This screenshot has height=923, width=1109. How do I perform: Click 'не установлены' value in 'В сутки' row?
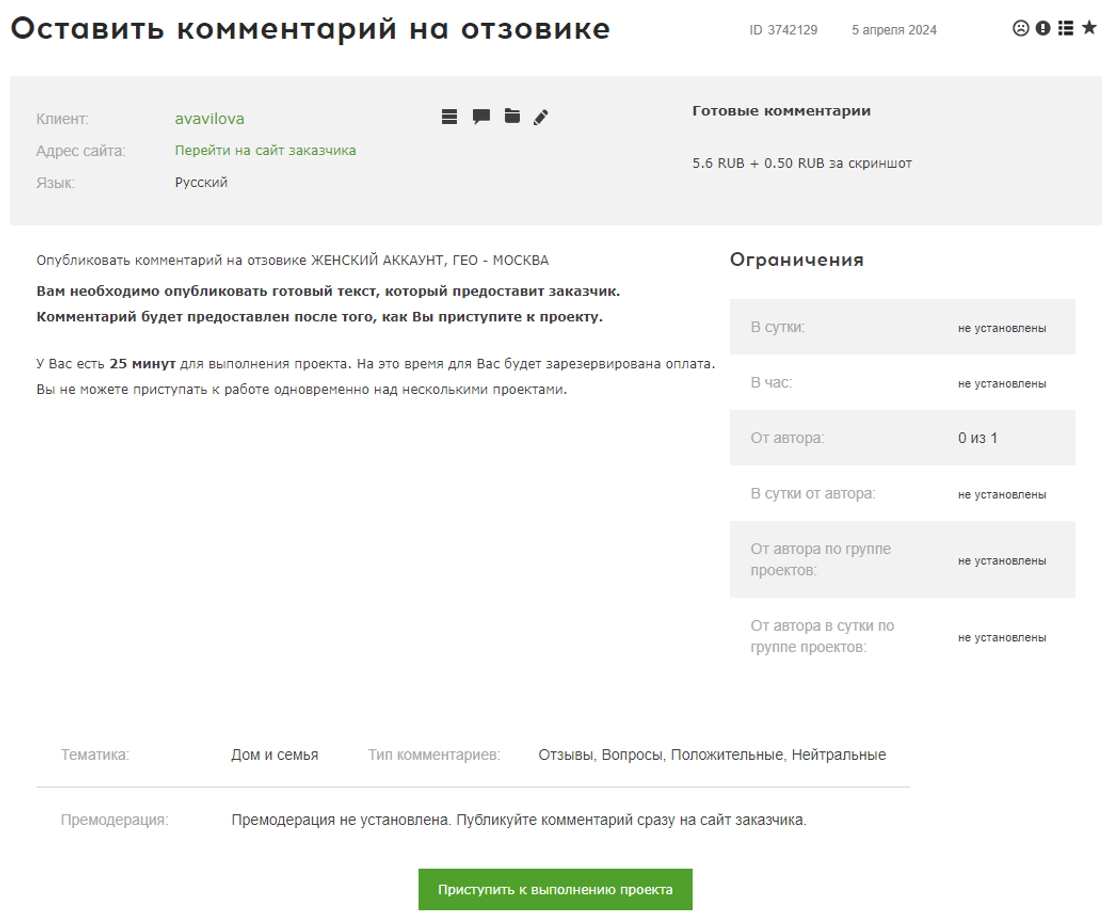(x=1002, y=328)
